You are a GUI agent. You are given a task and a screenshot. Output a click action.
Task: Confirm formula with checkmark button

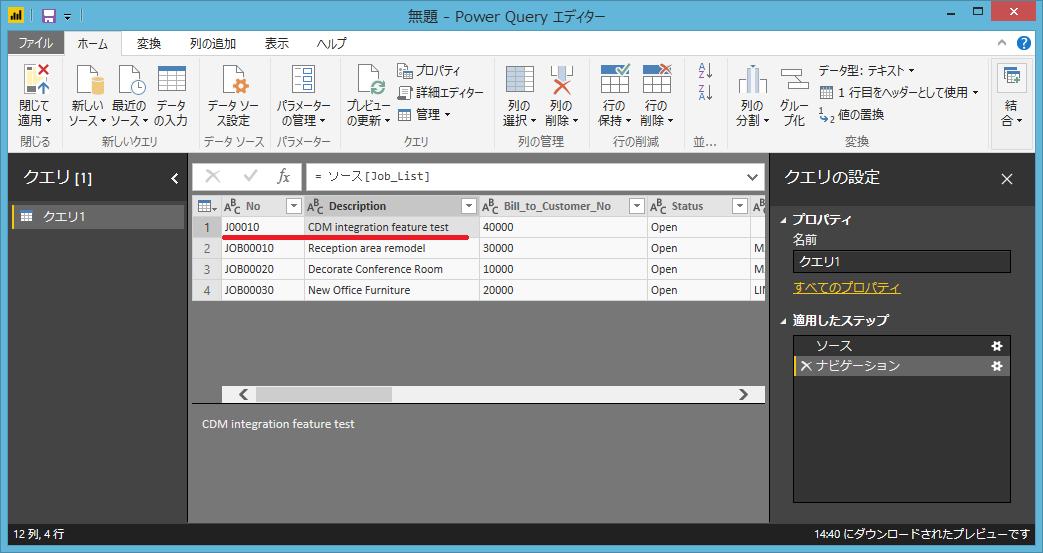[x=250, y=176]
